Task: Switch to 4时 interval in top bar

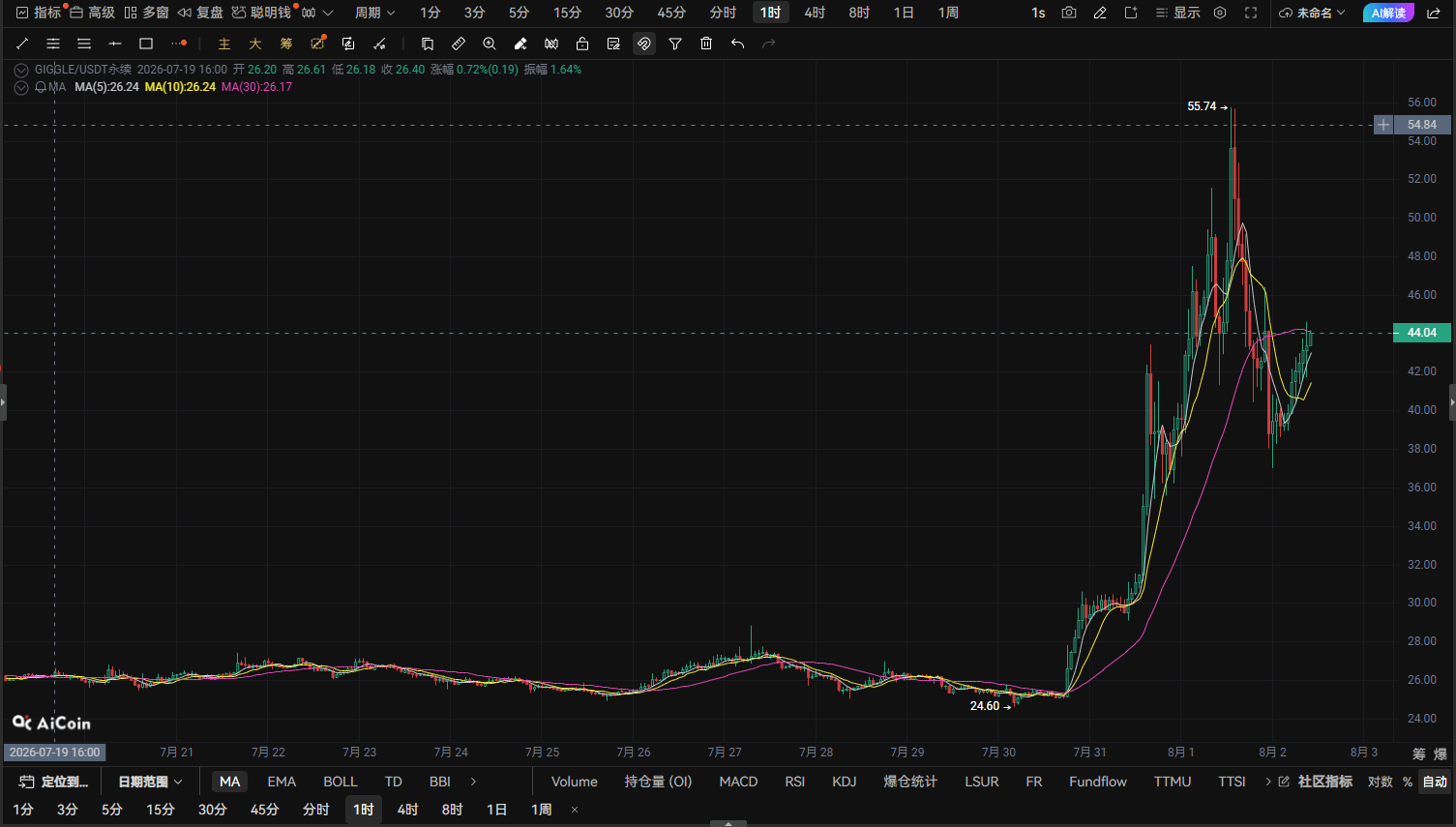Action: 815,13
